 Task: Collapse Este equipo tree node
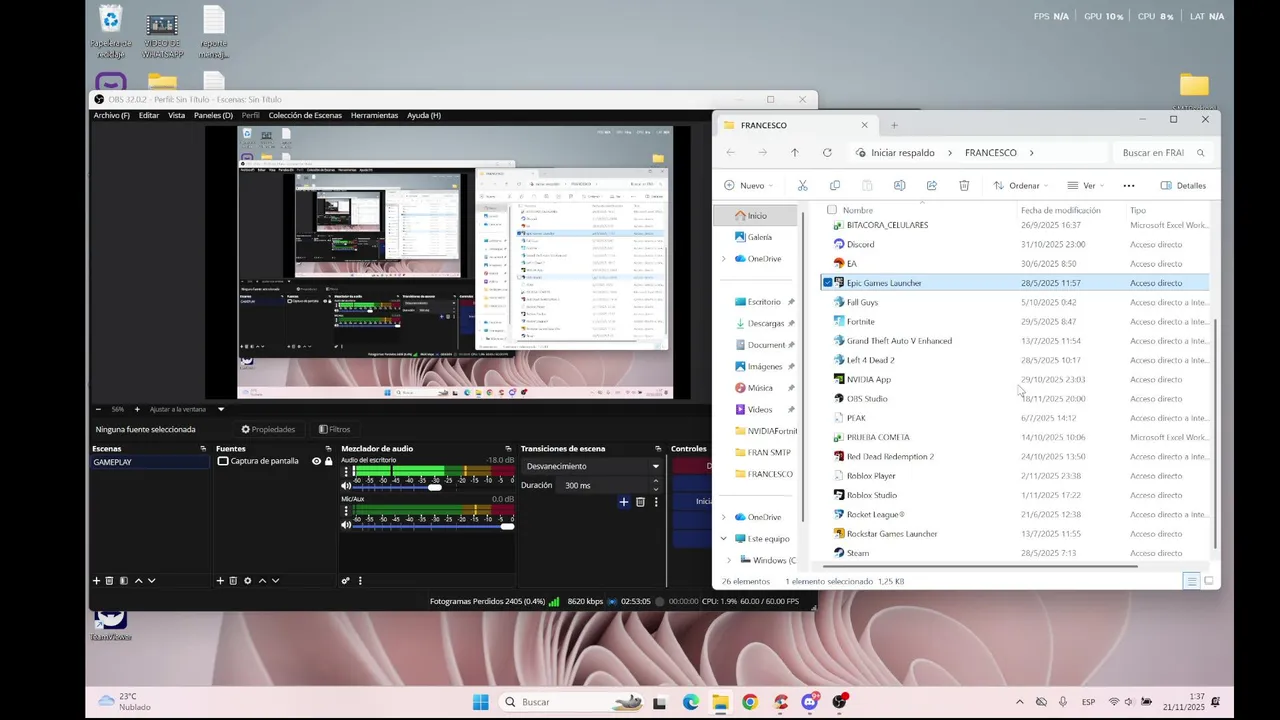pyautogui.click(x=723, y=538)
